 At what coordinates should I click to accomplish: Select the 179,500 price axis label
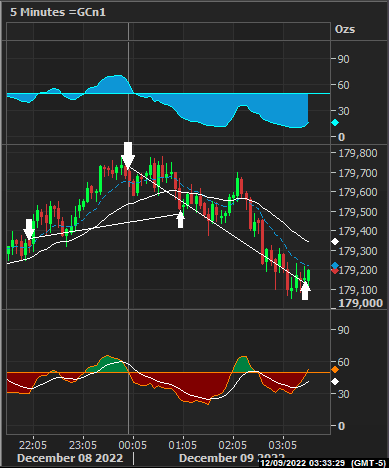click(358, 212)
